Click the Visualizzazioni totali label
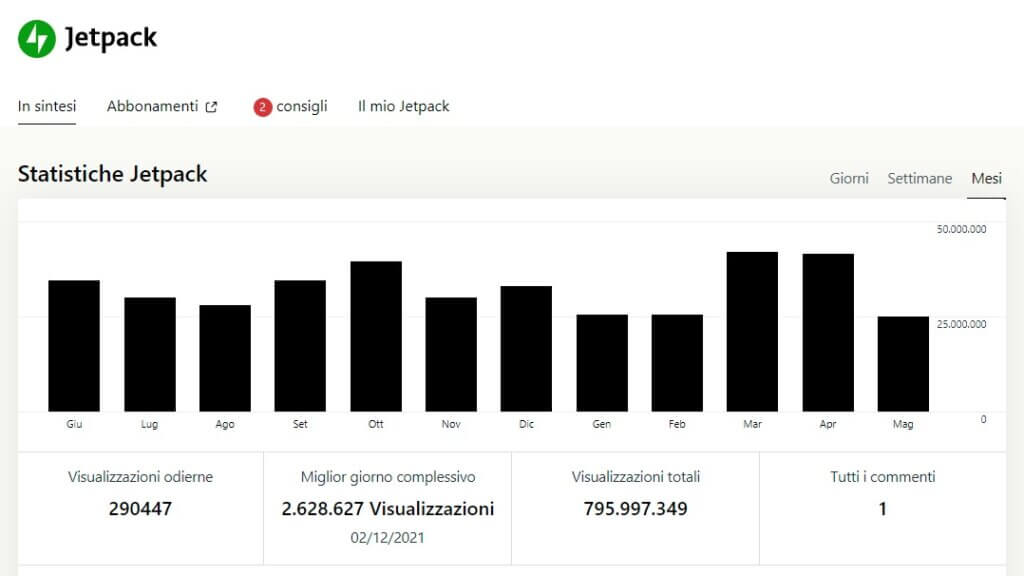The image size is (1024, 576). click(x=635, y=477)
